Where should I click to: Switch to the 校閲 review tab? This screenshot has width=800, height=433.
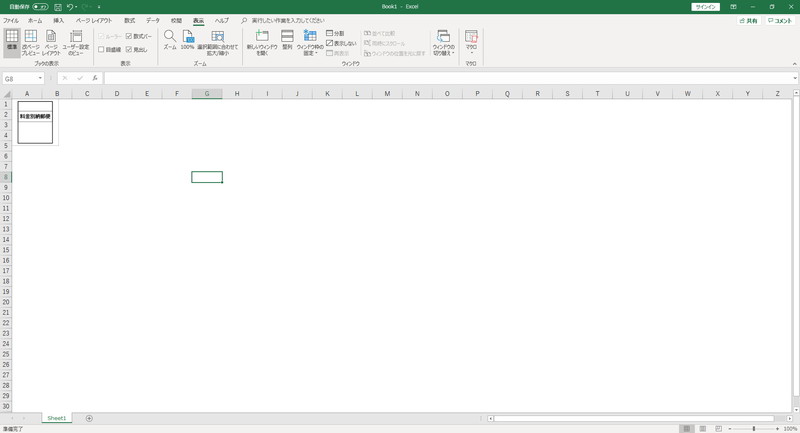pyautogui.click(x=176, y=20)
